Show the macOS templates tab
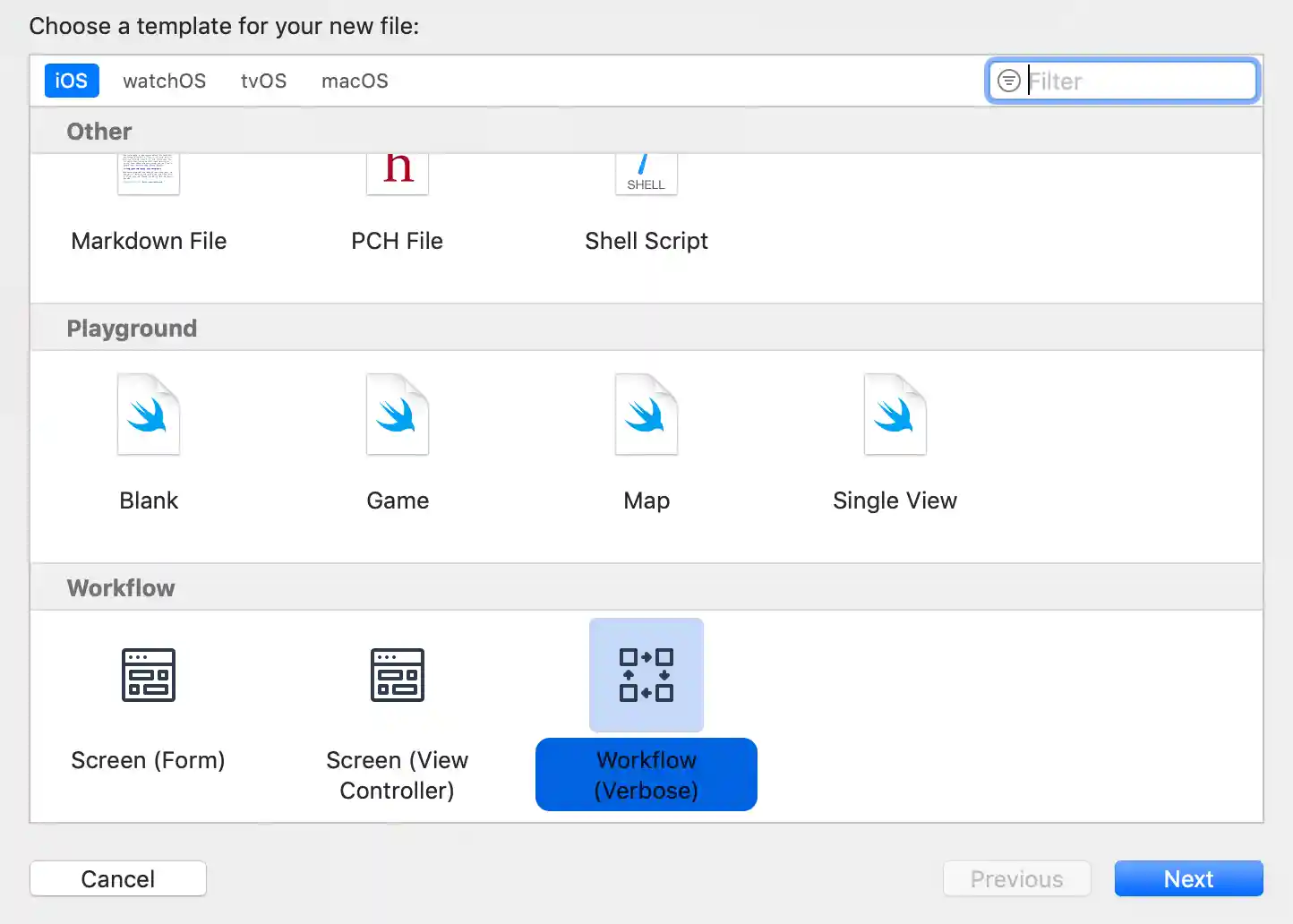Screen dimensions: 1293x924 pyautogui.click(x=355, y=81)
